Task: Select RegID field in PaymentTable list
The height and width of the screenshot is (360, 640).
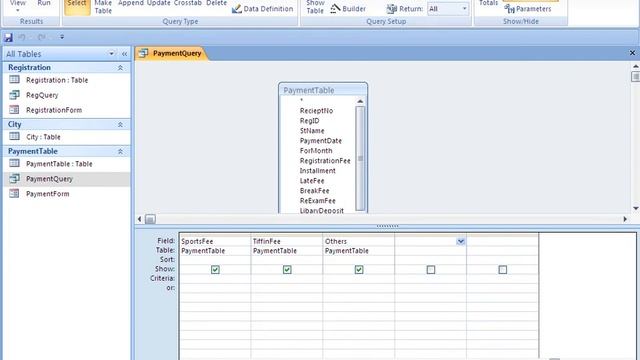Action: tap(309, 121)
